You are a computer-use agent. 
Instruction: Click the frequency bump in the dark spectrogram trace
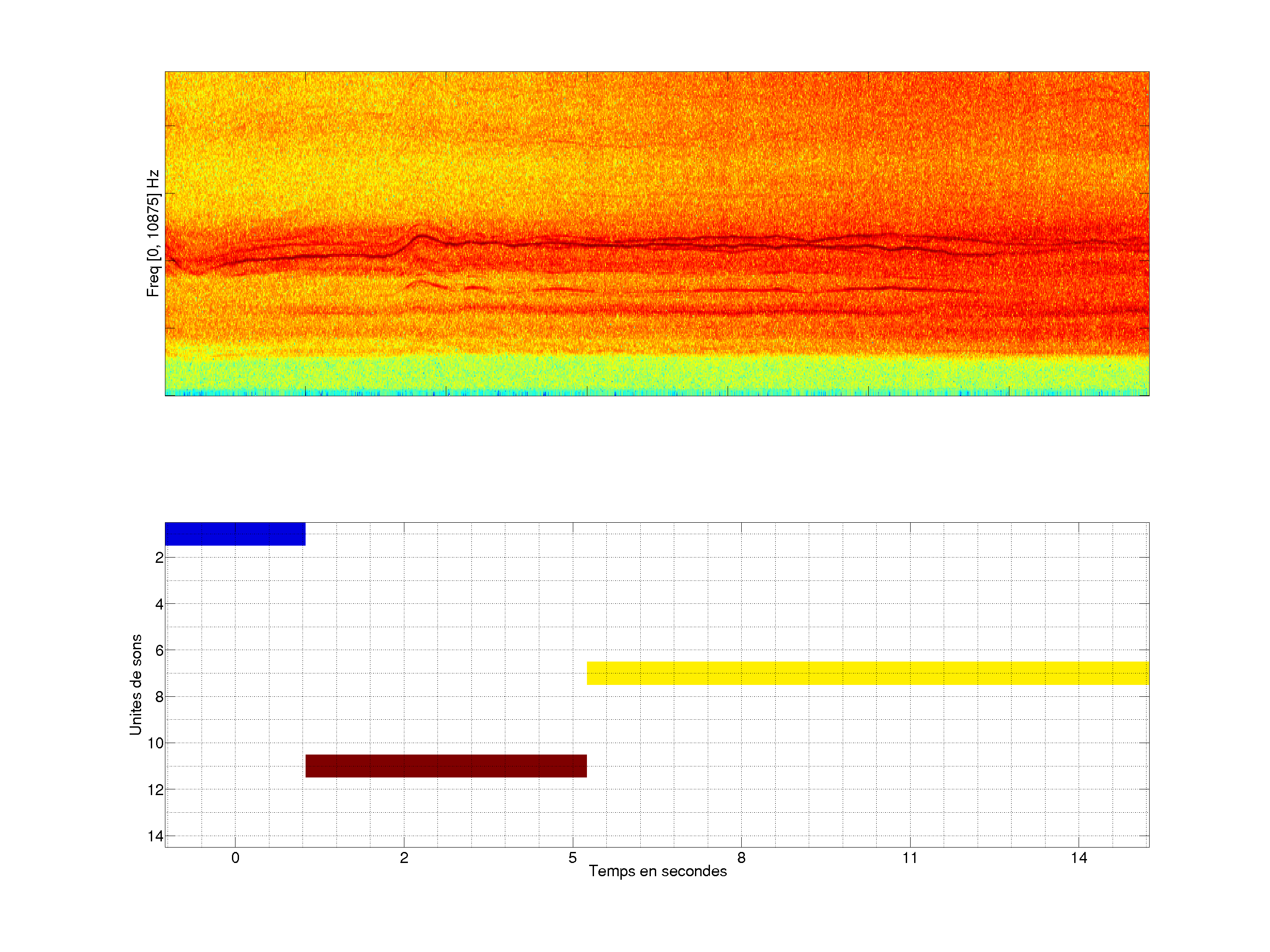pos(422,236)
